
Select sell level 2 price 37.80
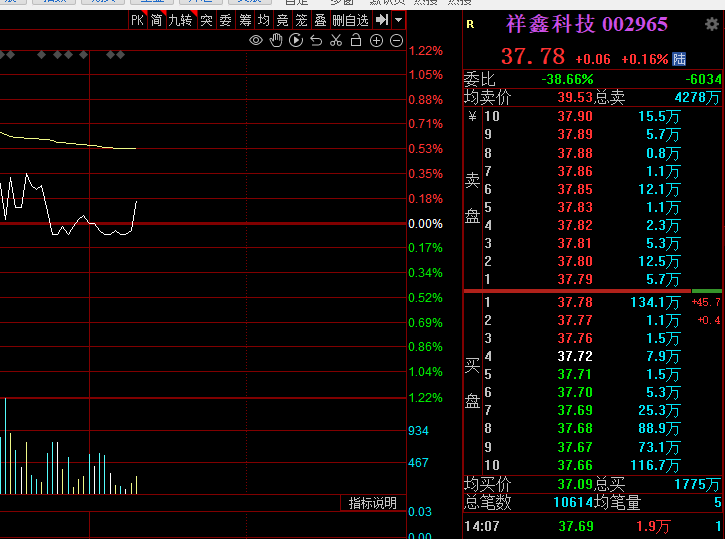pyautogui.click(x=575, y=261)
